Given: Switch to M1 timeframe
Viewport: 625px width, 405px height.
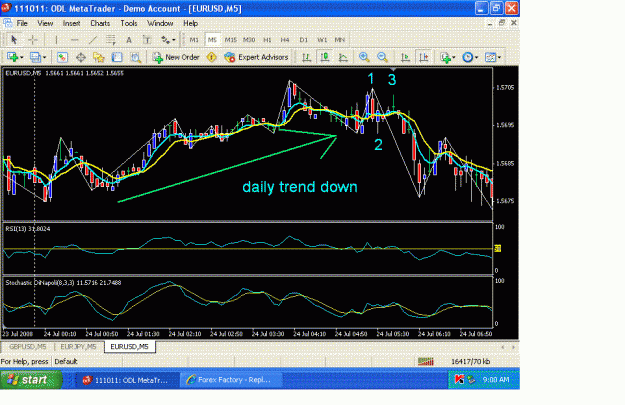Looking at the screenshot, I should coord(194,39).
